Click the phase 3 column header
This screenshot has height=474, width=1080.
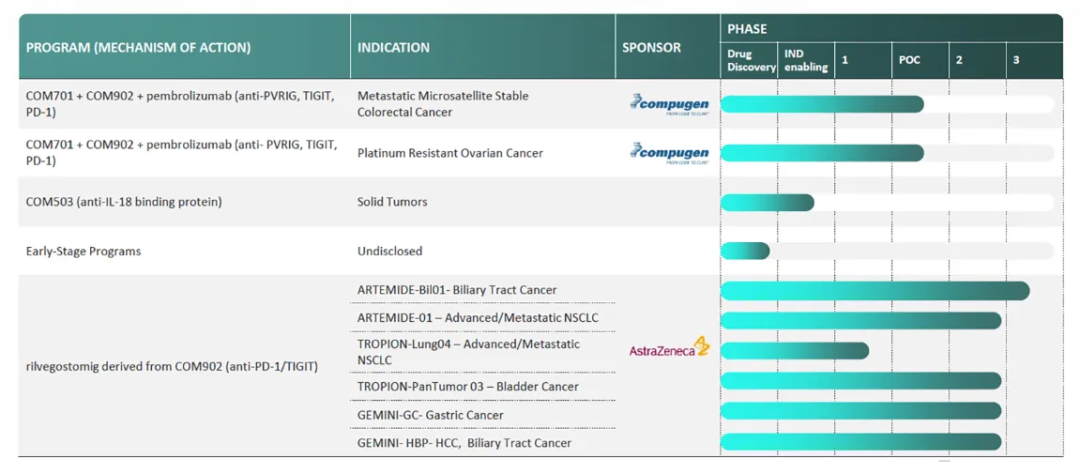pos(1016,60)
